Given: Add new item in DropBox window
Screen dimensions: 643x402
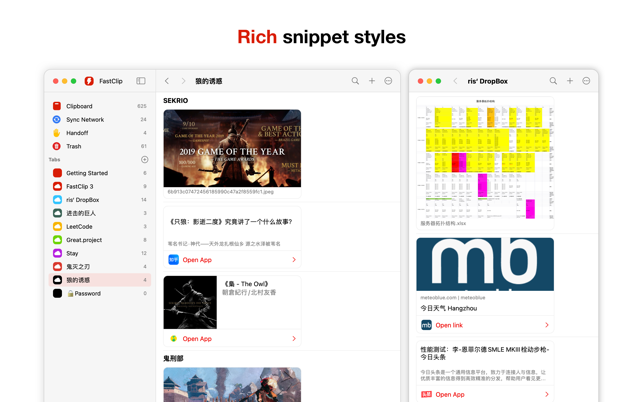Looking at the screenshot, I should coord(570,81).
